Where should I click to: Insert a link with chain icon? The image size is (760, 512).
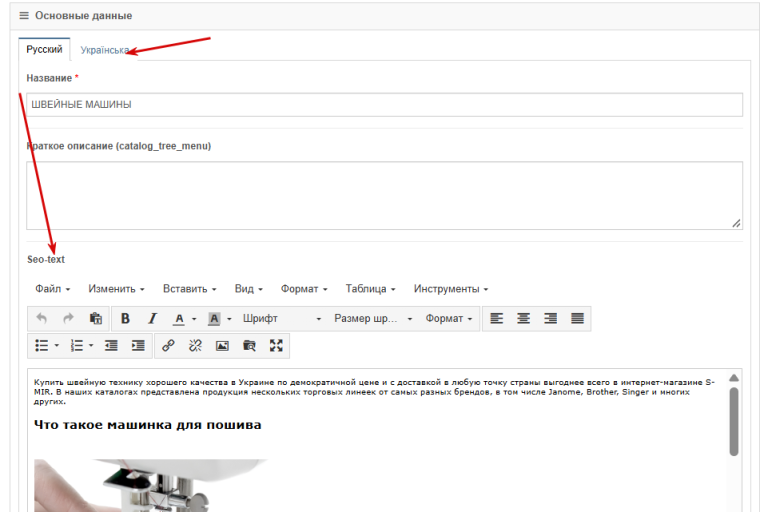pos(168,346)
